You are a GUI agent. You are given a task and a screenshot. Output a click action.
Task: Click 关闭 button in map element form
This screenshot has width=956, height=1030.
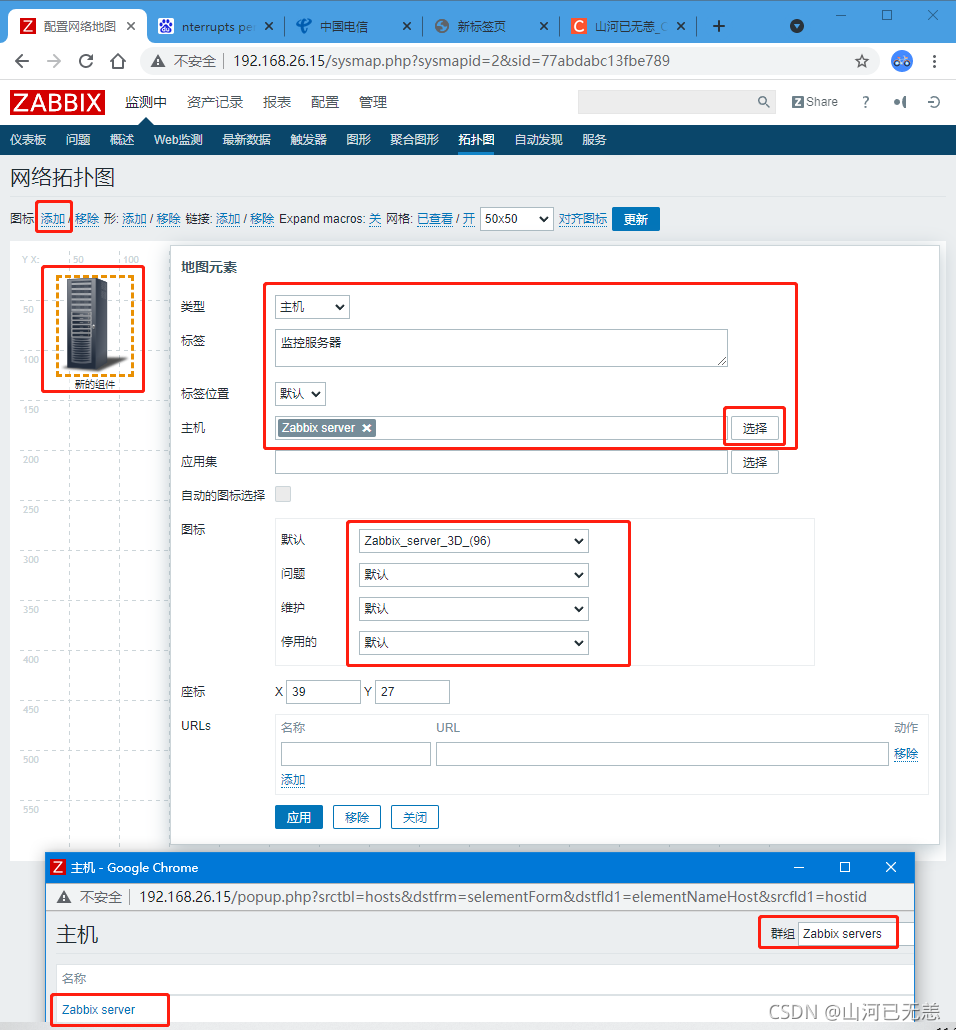(x=415, y=817)
